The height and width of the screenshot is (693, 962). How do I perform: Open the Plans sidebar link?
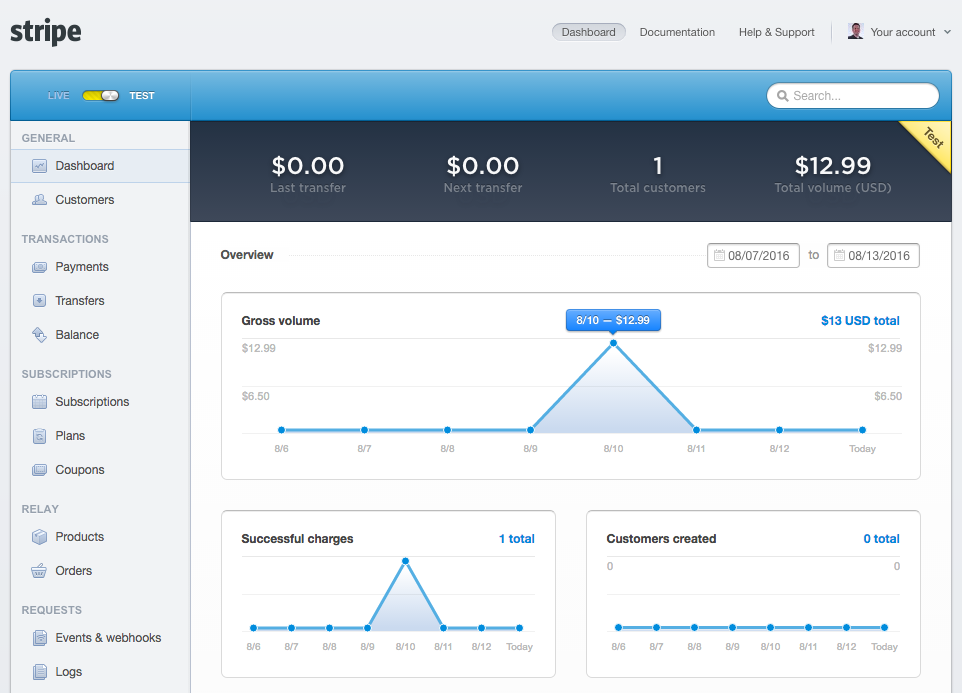pos(70,436)
